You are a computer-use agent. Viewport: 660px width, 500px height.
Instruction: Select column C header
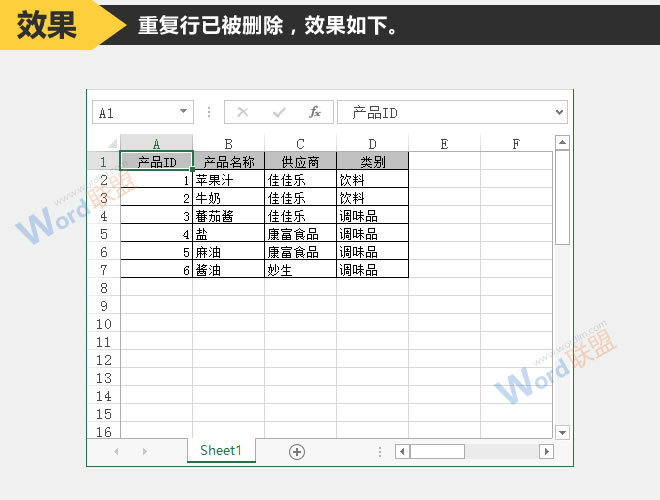[301, 144]
